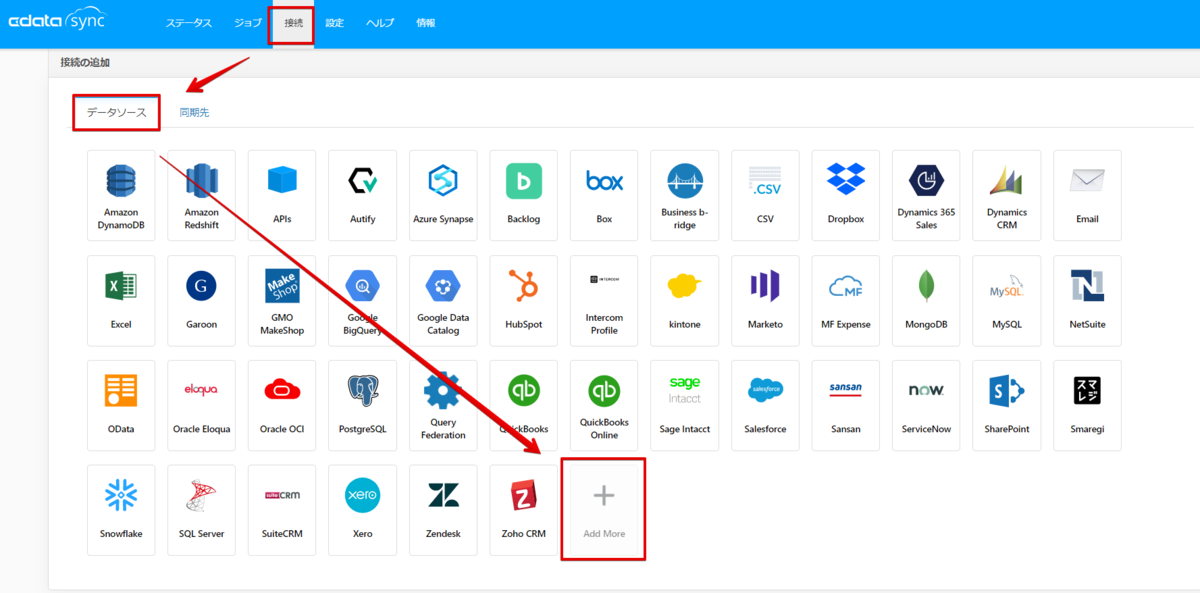Open the Sage Intacct tile
This screenshot has width=1200, height=593.
pos(684,405)
